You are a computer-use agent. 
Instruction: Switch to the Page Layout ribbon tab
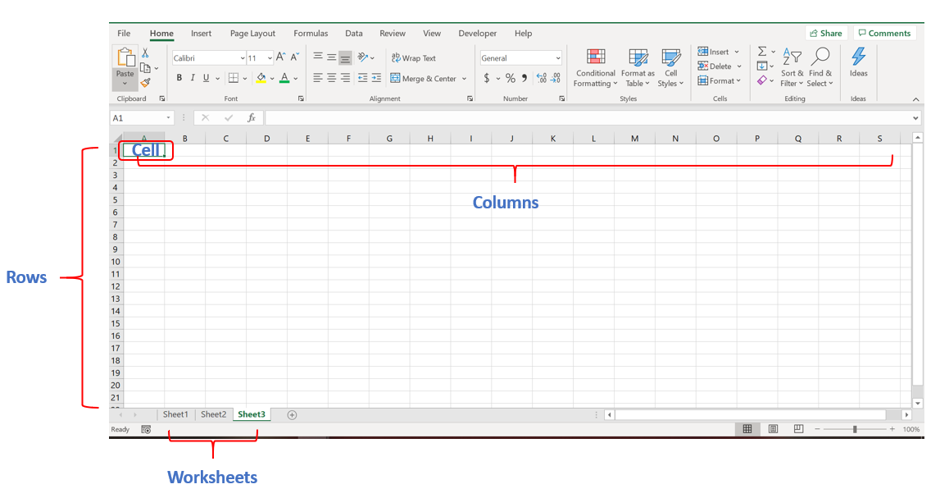(252, 33)
